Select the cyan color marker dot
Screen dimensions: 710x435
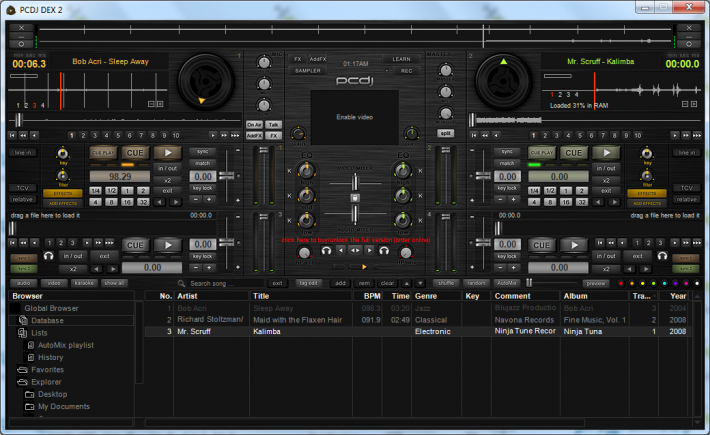click(664, 283)
